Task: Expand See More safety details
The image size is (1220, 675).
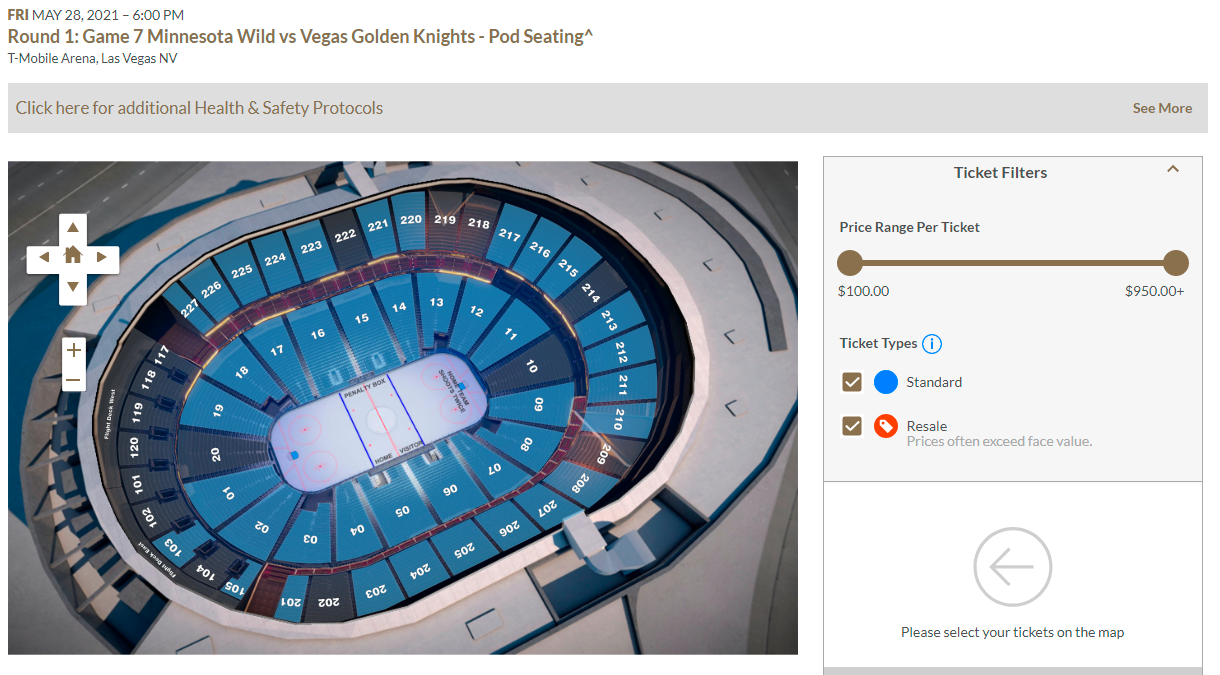Action: click(1162, 108)
